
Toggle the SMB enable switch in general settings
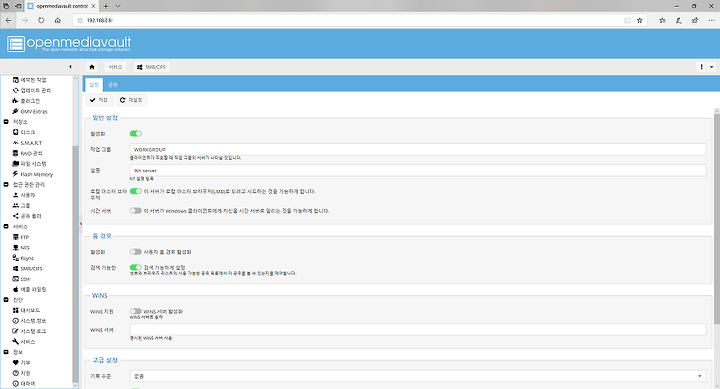pyautogui.click(x=135, y=134)
